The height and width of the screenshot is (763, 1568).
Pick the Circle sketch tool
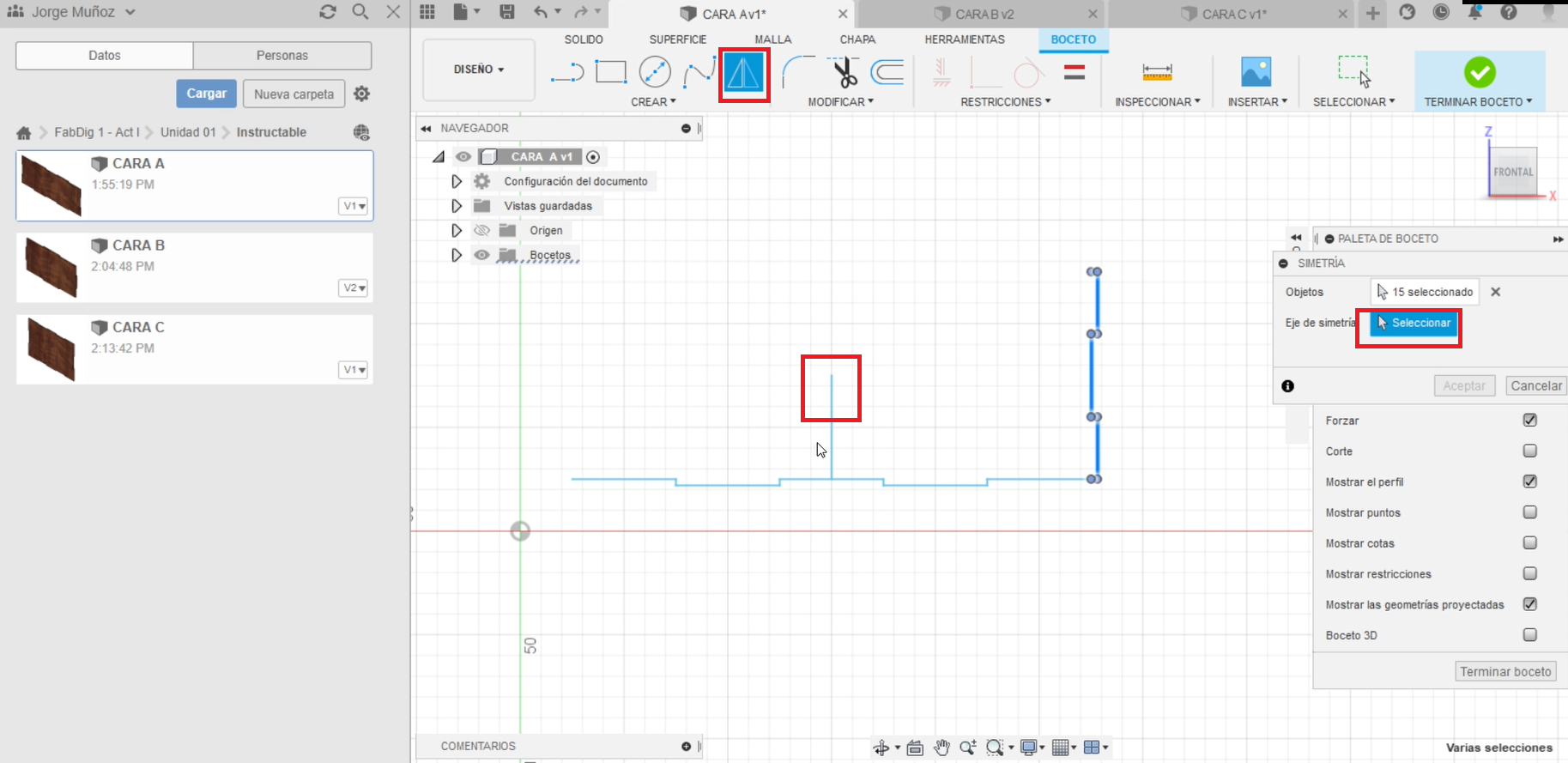655,72
